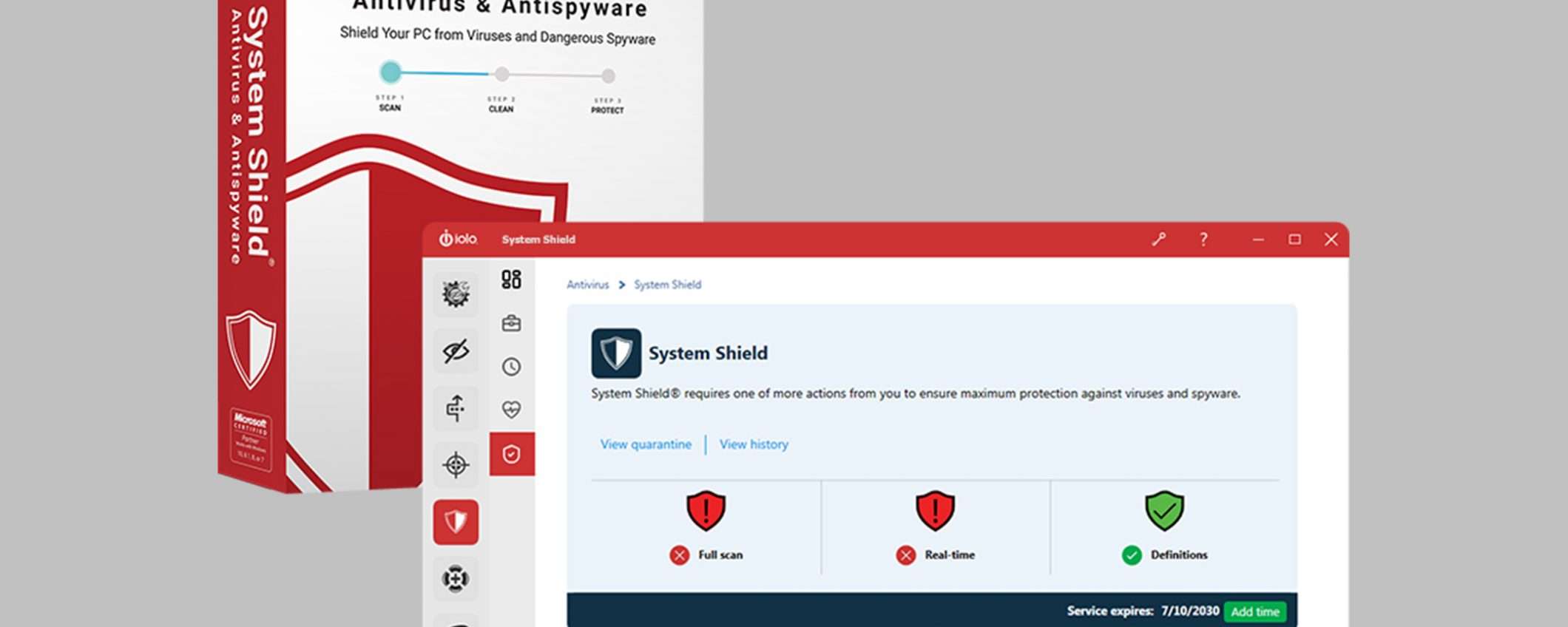Click the red X beside Full scan

coord(680,555)
